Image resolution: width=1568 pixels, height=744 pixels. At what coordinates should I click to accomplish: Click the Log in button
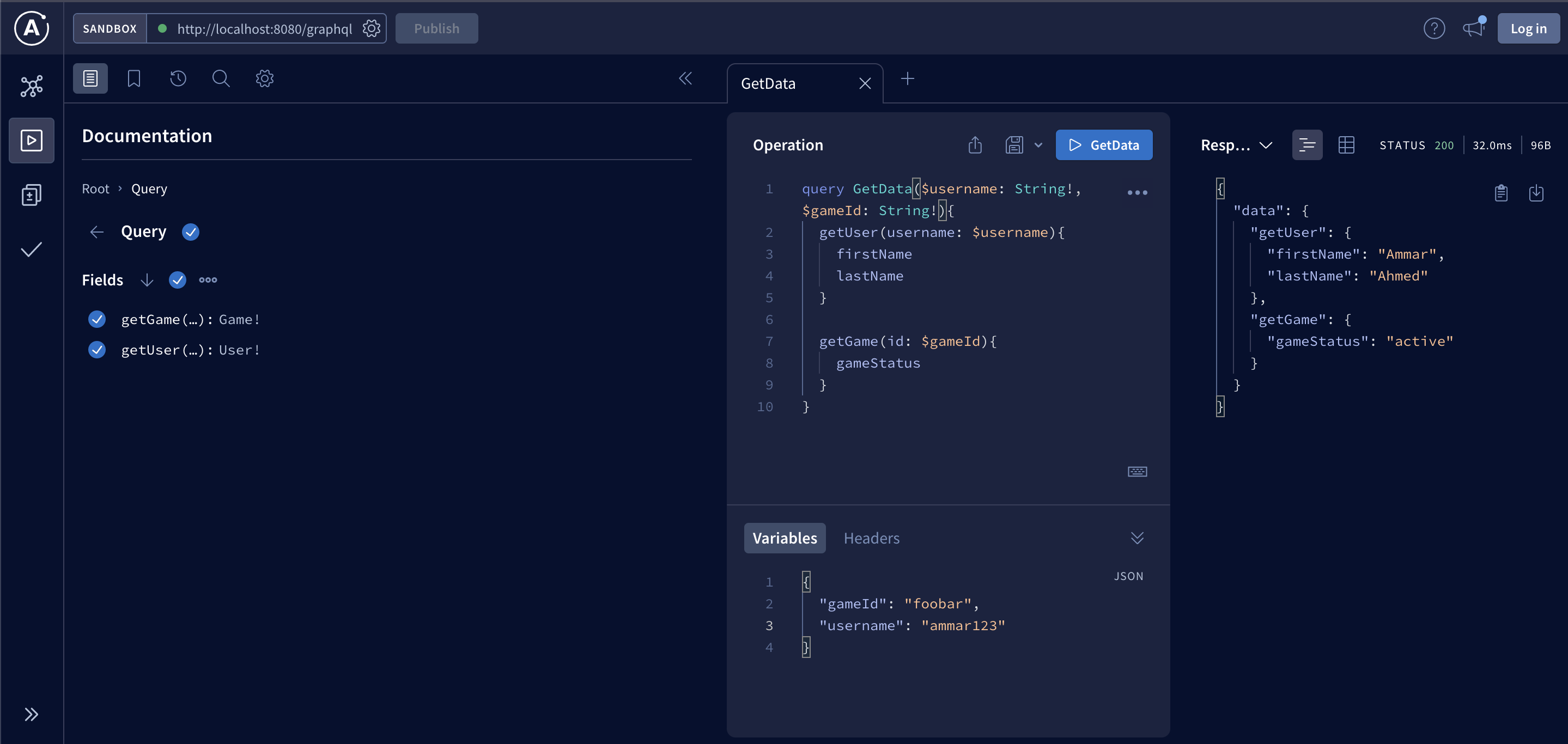(1528, 28)
